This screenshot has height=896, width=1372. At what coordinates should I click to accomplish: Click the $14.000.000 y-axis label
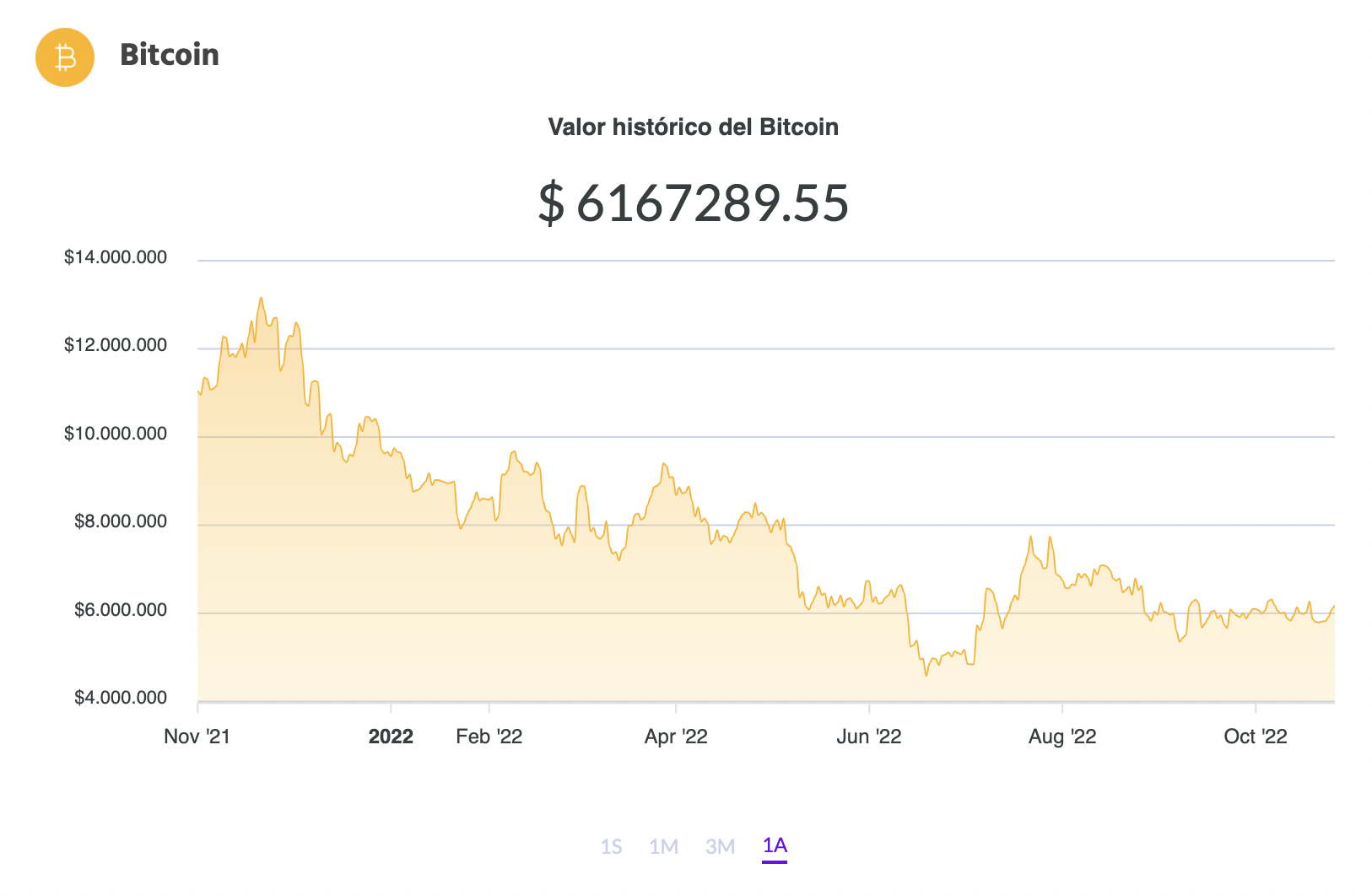[x=116, y=257]
